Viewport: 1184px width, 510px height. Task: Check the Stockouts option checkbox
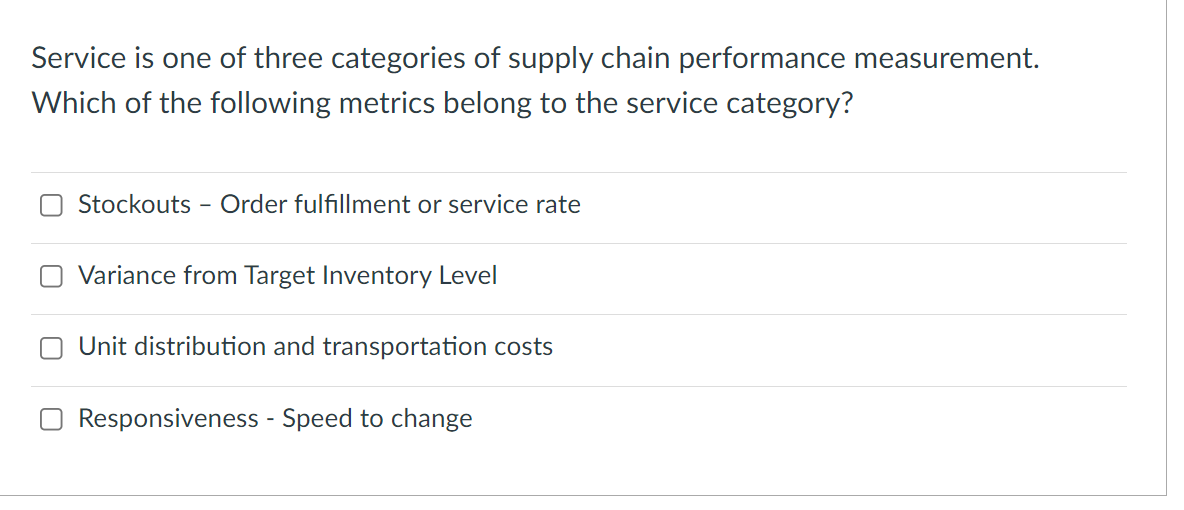coord(51,205)
